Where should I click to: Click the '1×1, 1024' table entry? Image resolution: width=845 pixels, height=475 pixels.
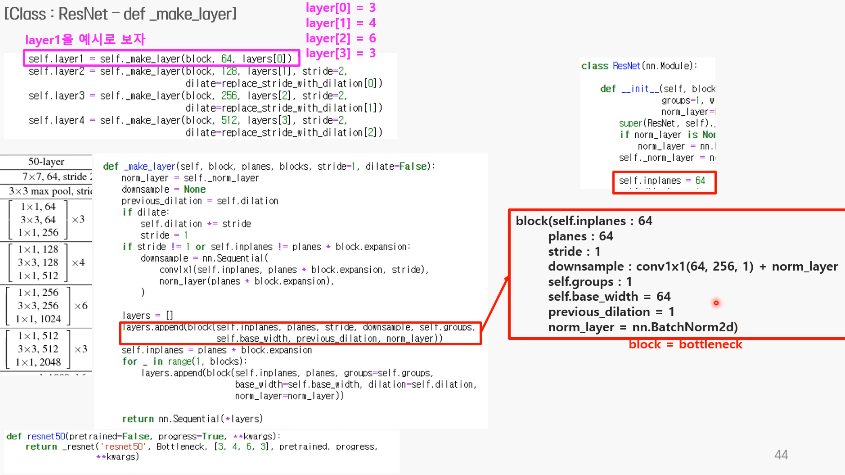pyautogui.click(x=38, y=319)
